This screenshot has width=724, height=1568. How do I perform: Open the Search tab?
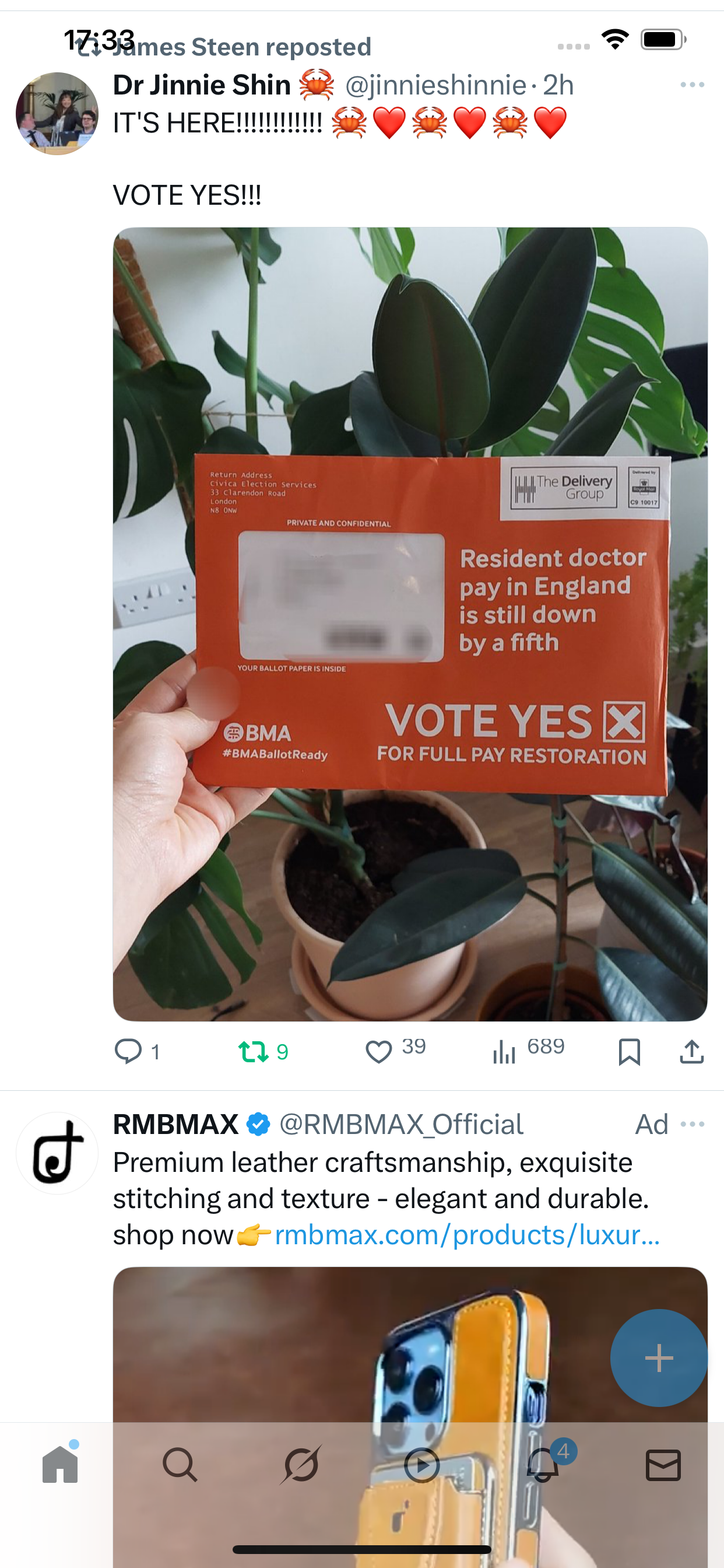(180, 1465)
